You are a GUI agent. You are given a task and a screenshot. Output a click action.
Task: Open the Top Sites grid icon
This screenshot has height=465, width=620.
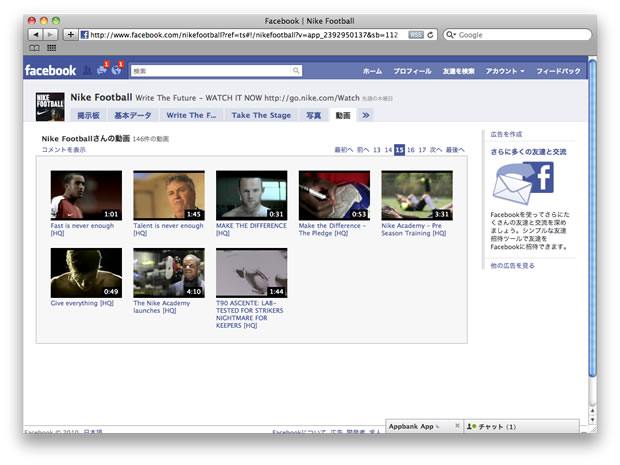click(51, 48)
